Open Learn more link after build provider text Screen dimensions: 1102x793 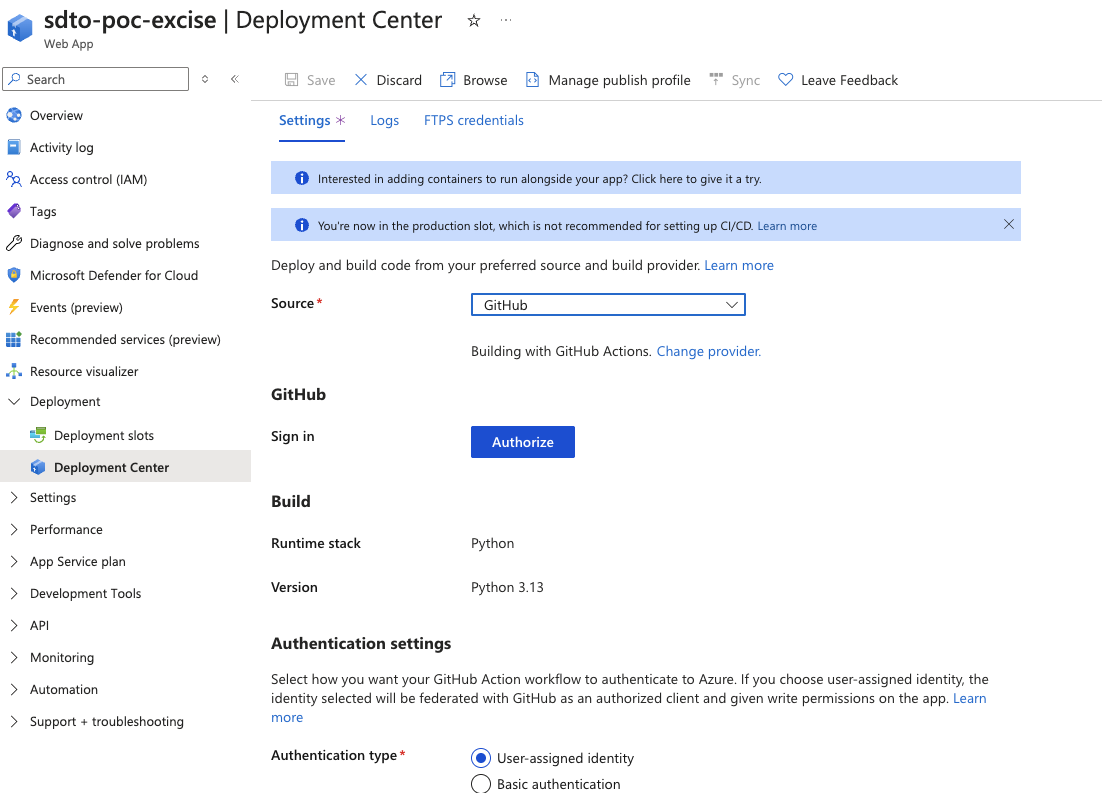[739, 265]
